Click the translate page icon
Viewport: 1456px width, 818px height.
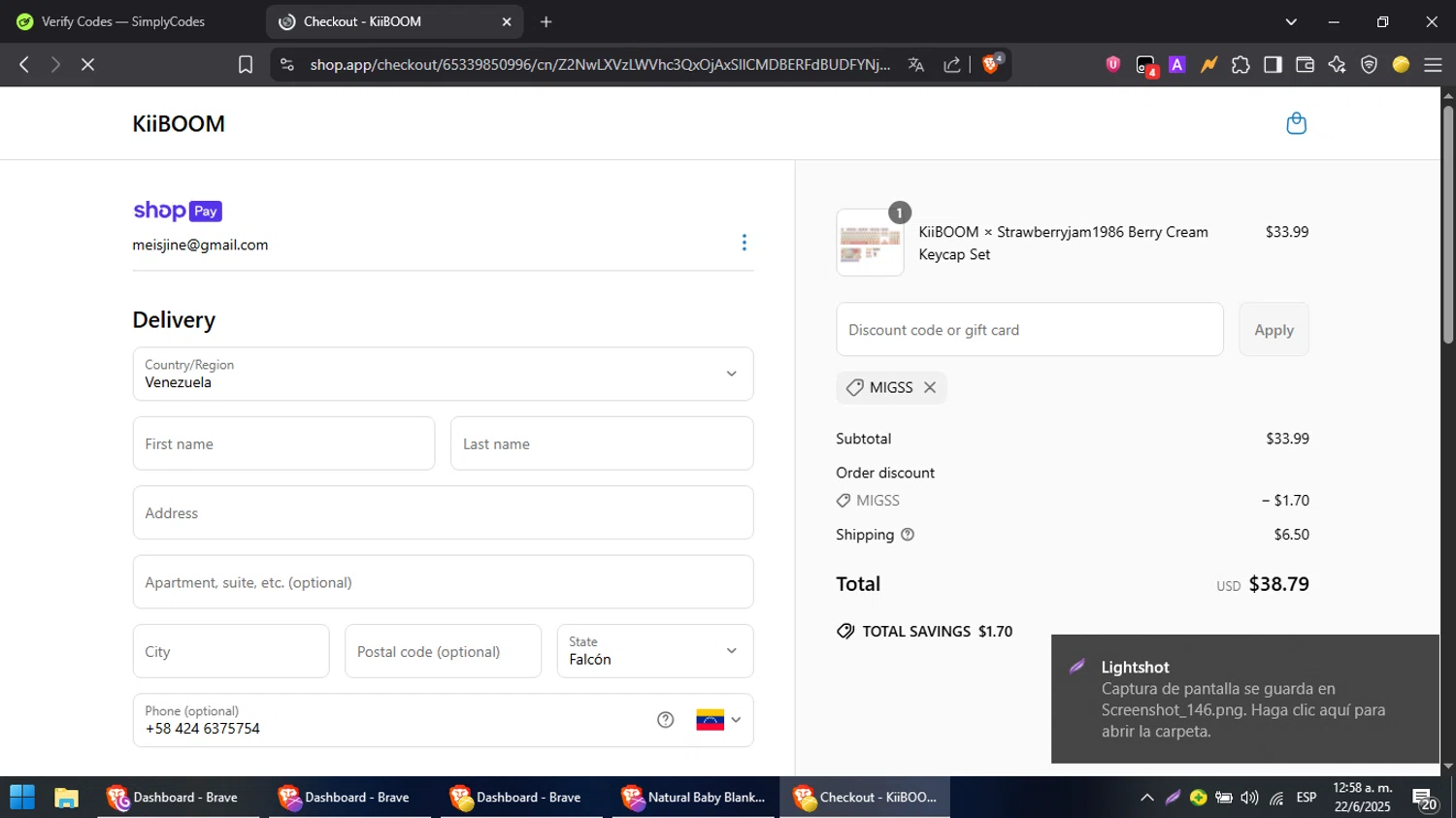pyautogui.click(x=915, y=64)
